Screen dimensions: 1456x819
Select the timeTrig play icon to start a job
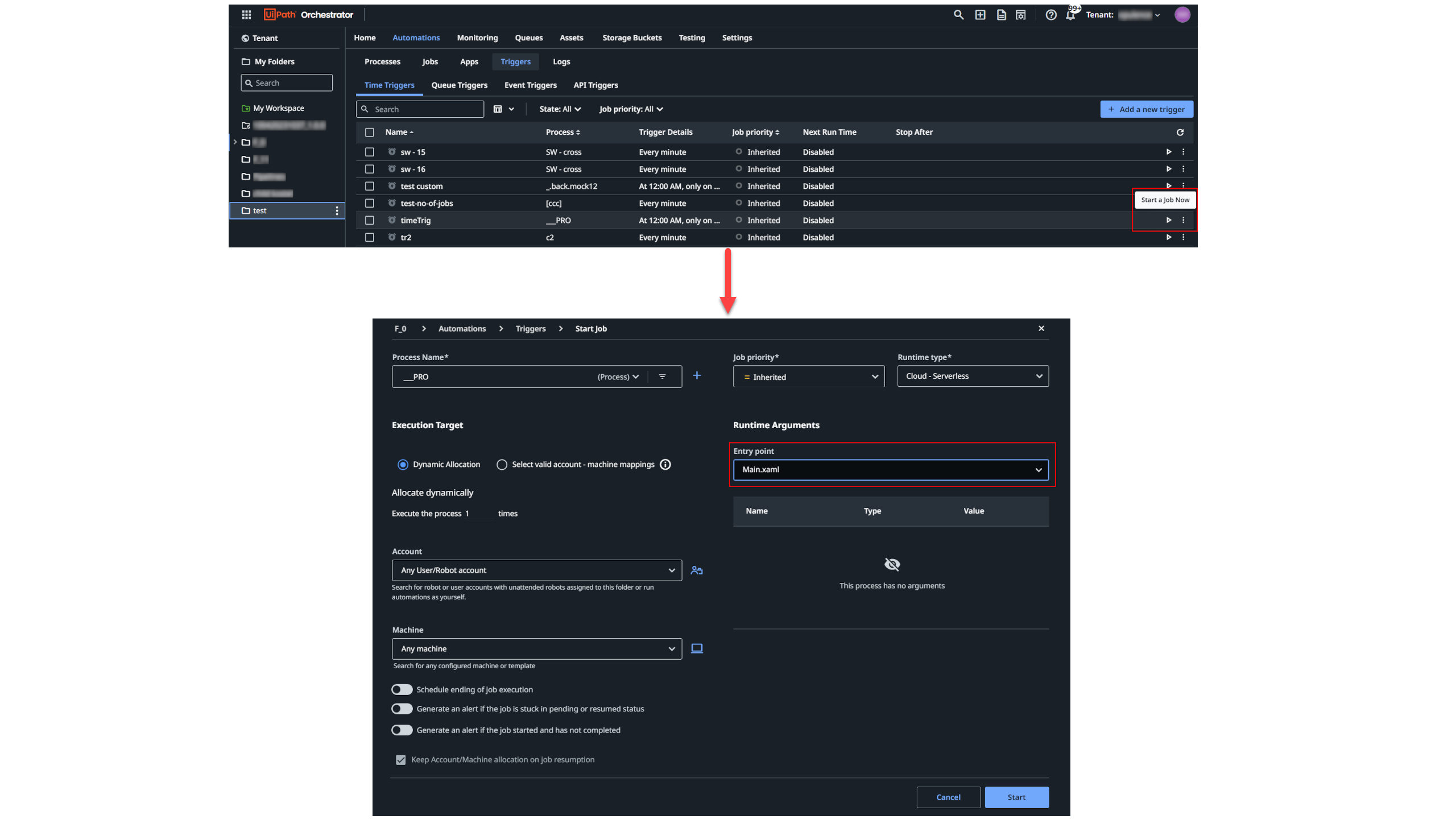1168,220
